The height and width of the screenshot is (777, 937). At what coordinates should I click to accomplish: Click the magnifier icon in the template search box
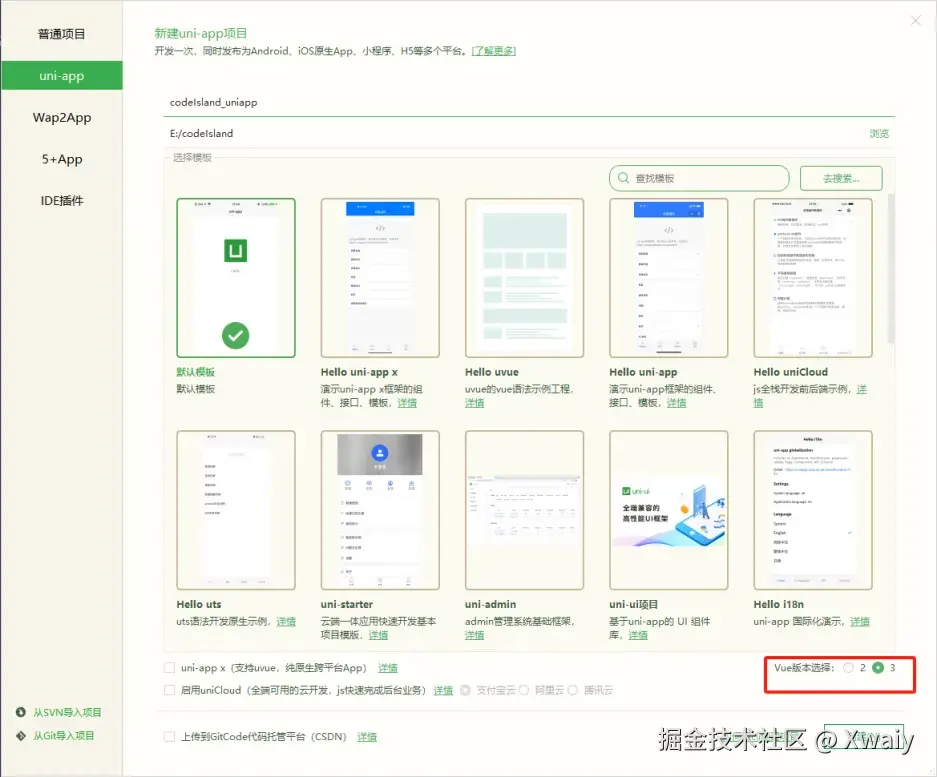click(x=624, y=177)
